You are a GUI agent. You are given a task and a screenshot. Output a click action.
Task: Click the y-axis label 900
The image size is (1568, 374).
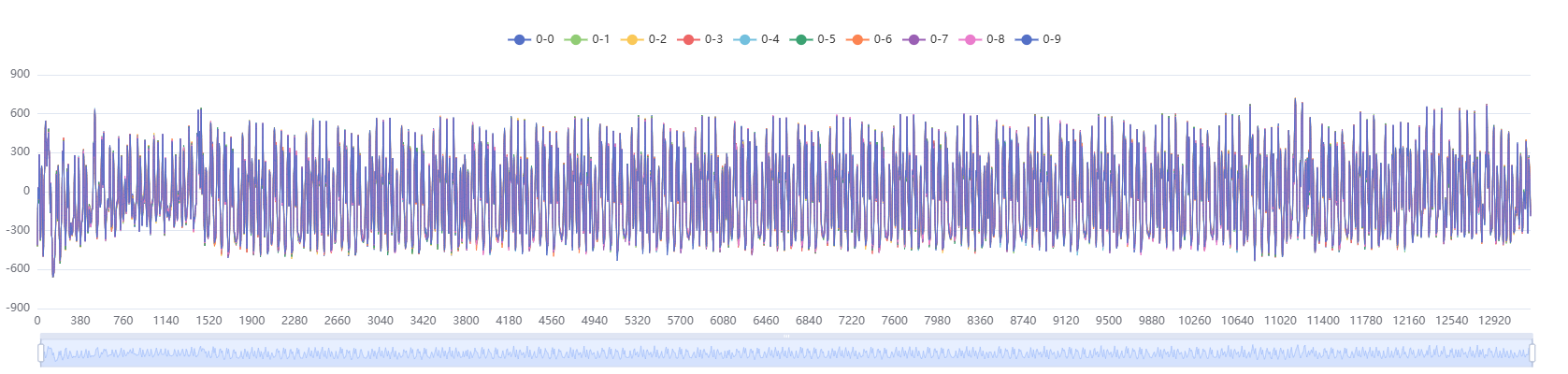pos(20,74)
